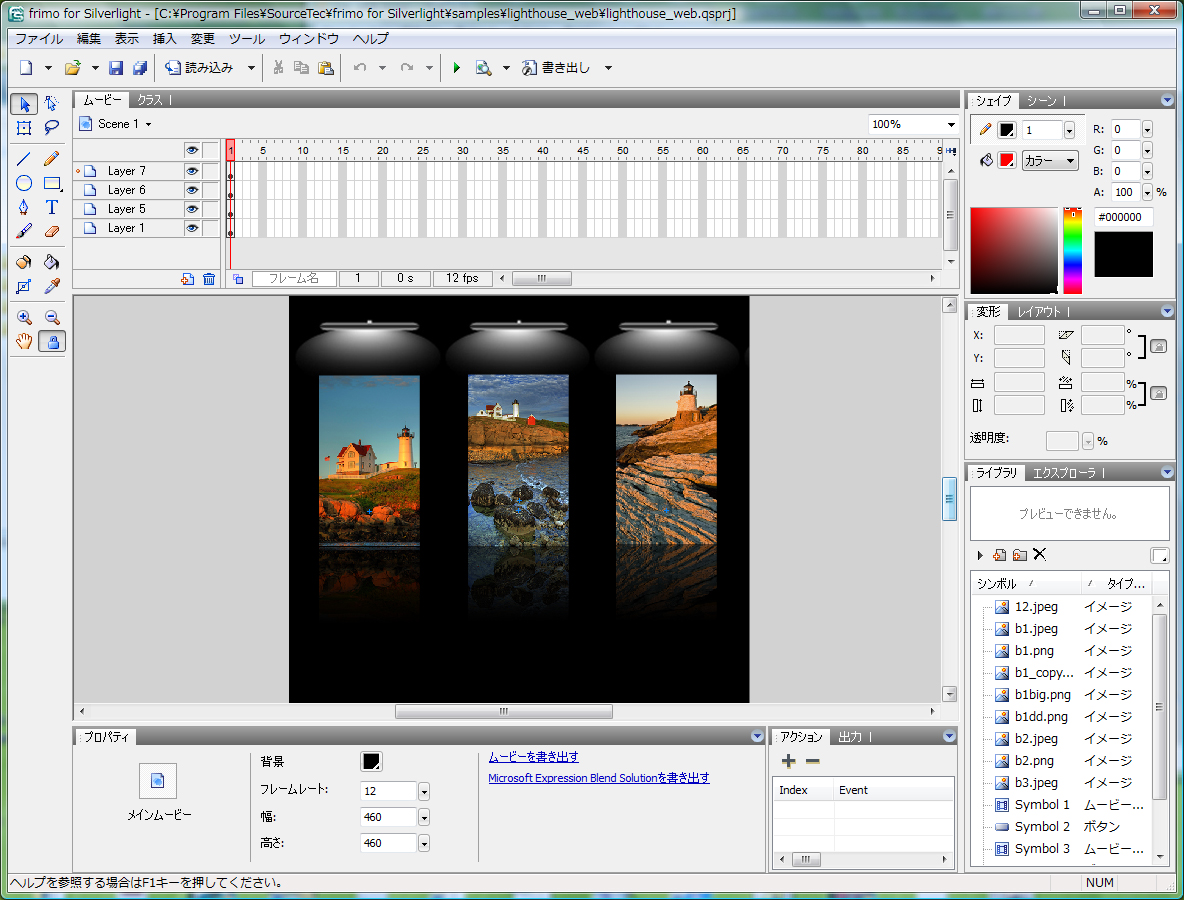This screenshot has width=1184, height=900.
Task: Choose the free transform tool
Action: [x=24, y=128]
